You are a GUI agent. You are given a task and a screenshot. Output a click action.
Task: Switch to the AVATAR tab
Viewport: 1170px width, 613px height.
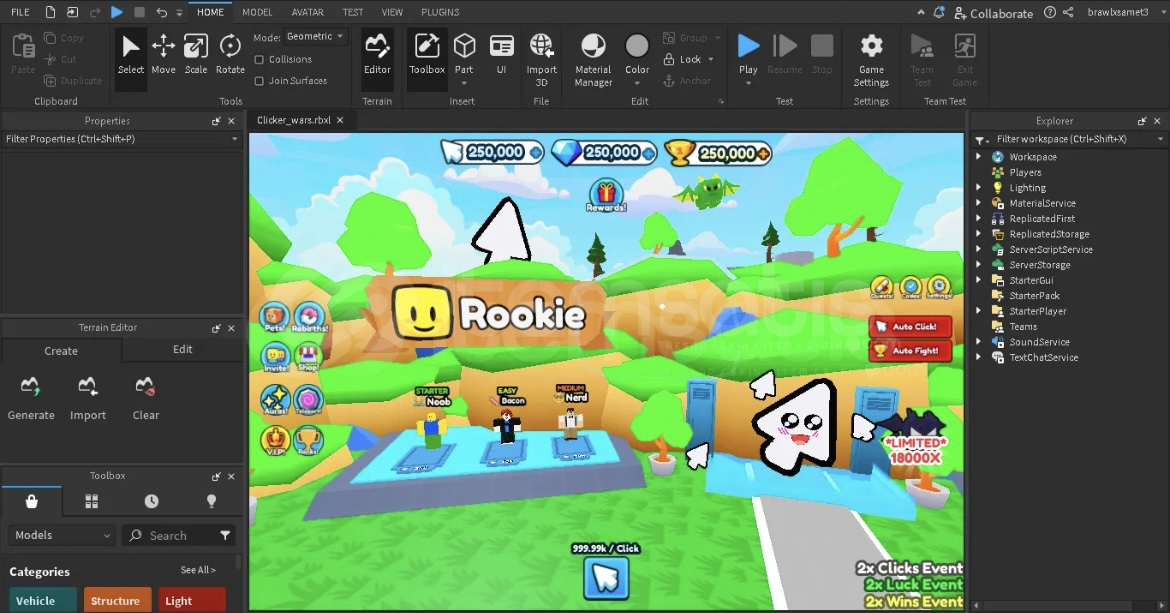tap(307, 13)
